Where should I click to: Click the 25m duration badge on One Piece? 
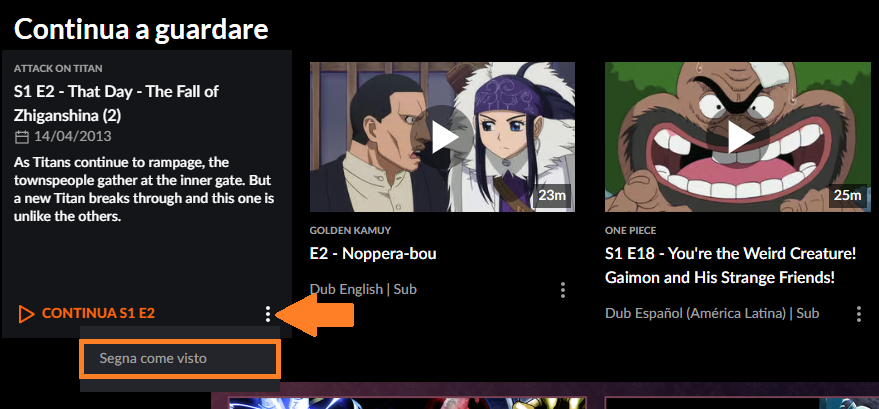click(x=848, y=196)
